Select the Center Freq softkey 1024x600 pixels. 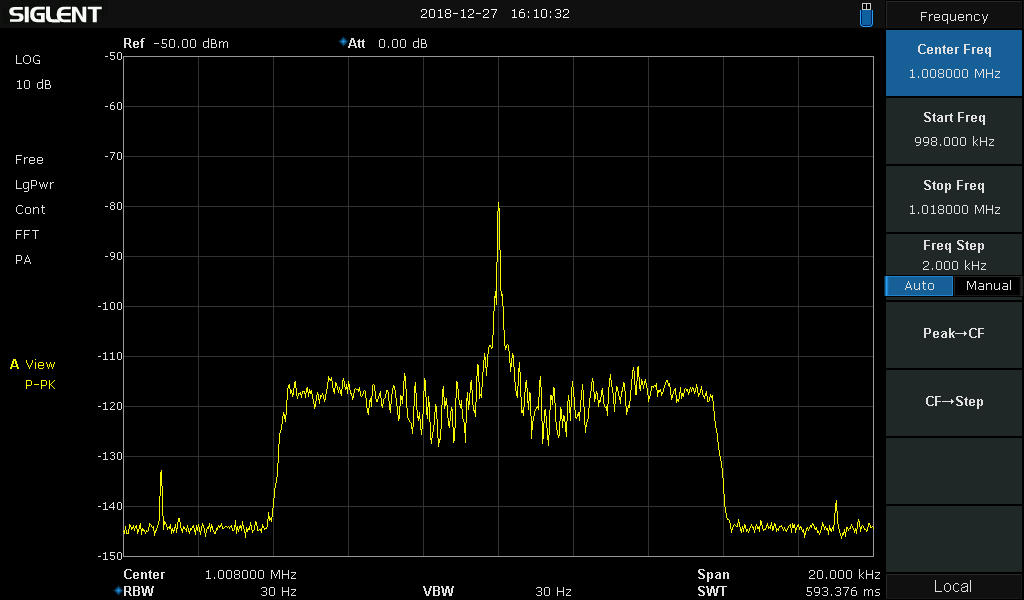click(x=953, y=62)
